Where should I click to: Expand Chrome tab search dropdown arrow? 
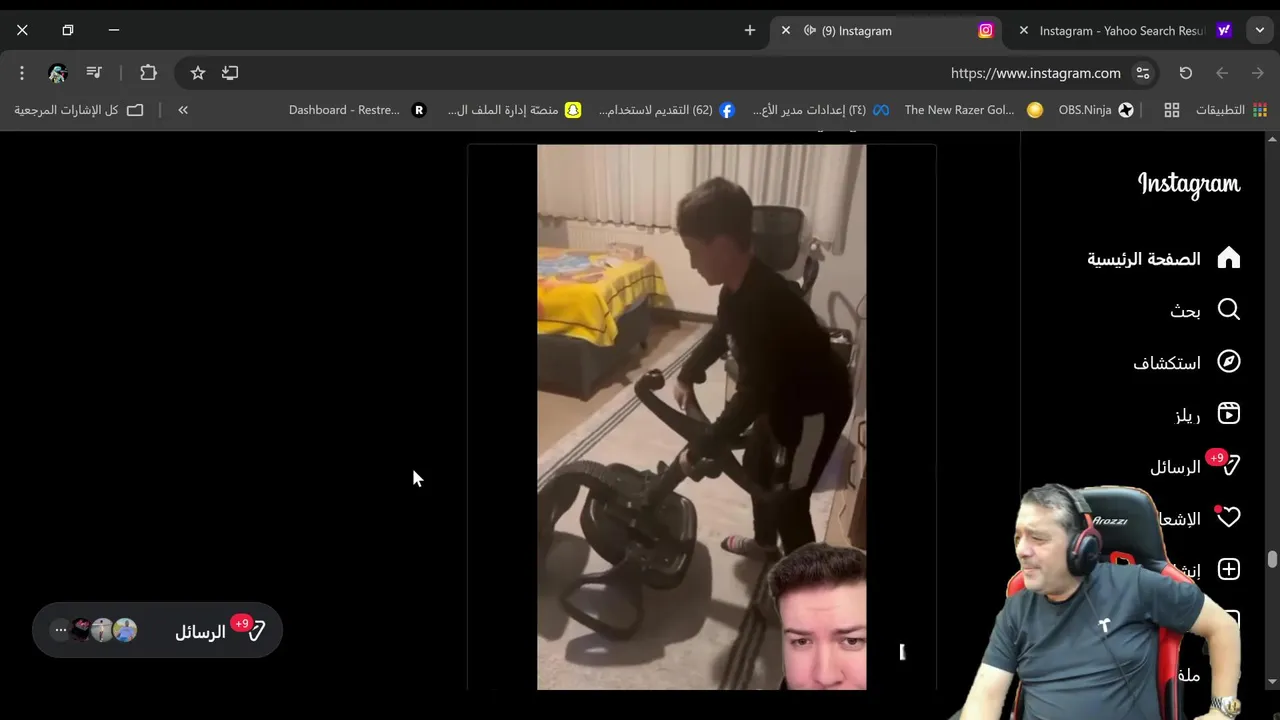pyautogui.click(x=1258, y=31)
